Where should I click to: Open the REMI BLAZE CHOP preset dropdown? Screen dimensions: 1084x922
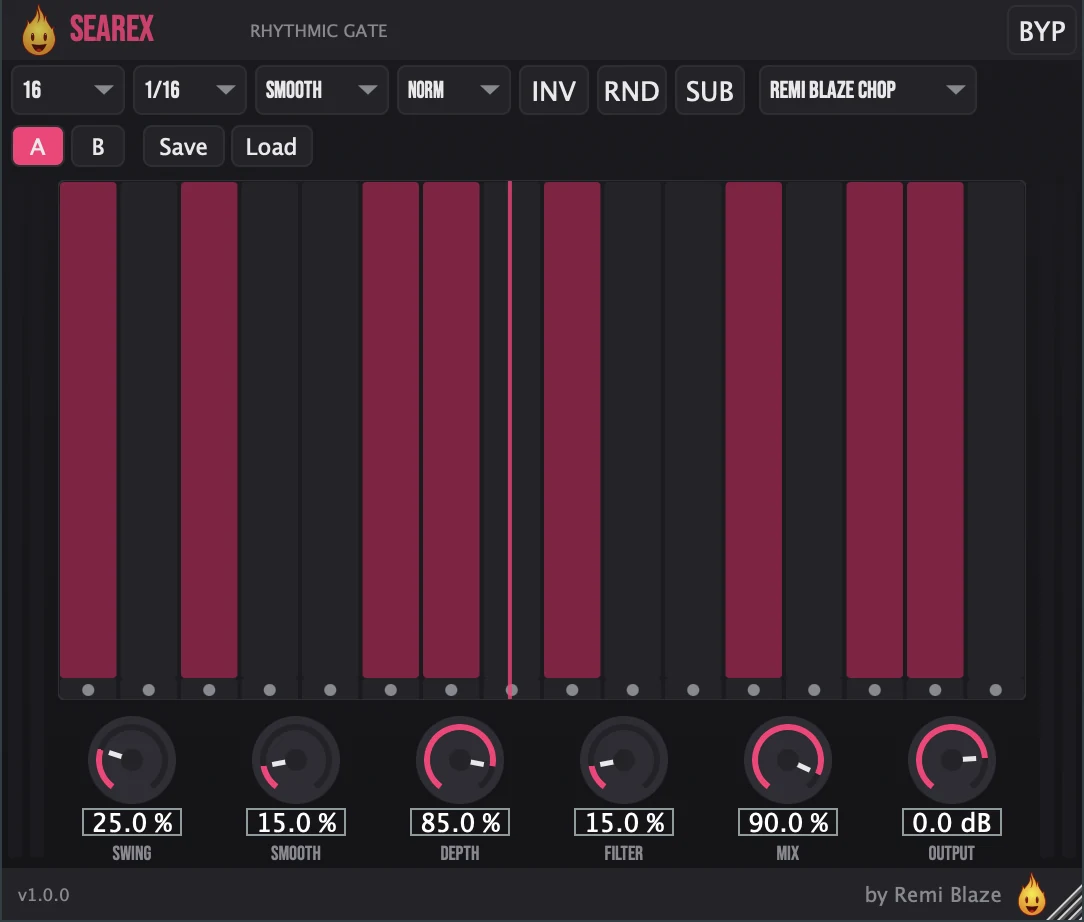click(868, 90)
